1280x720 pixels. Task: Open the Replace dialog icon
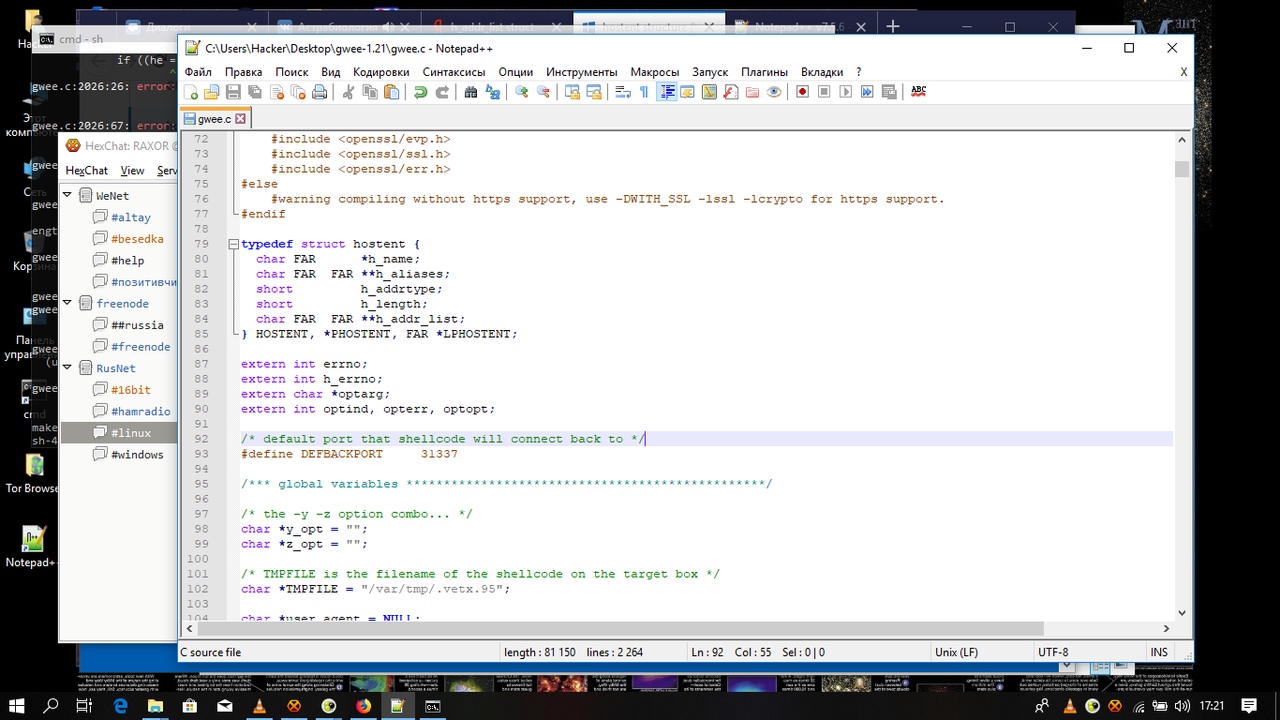point(493,92)
